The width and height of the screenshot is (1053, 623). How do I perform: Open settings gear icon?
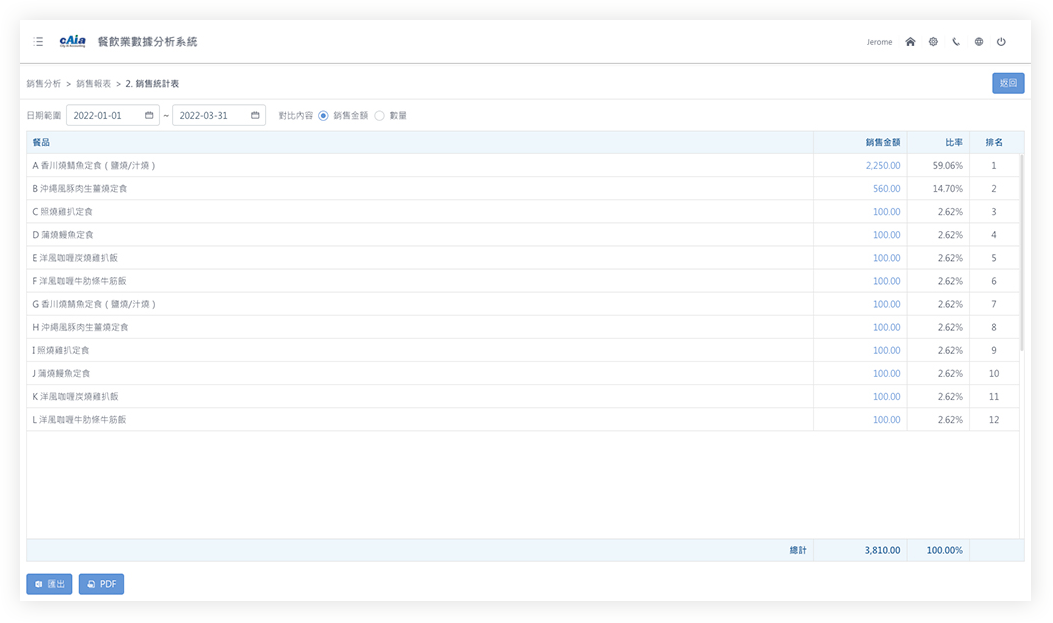click(x=933, y=42)
